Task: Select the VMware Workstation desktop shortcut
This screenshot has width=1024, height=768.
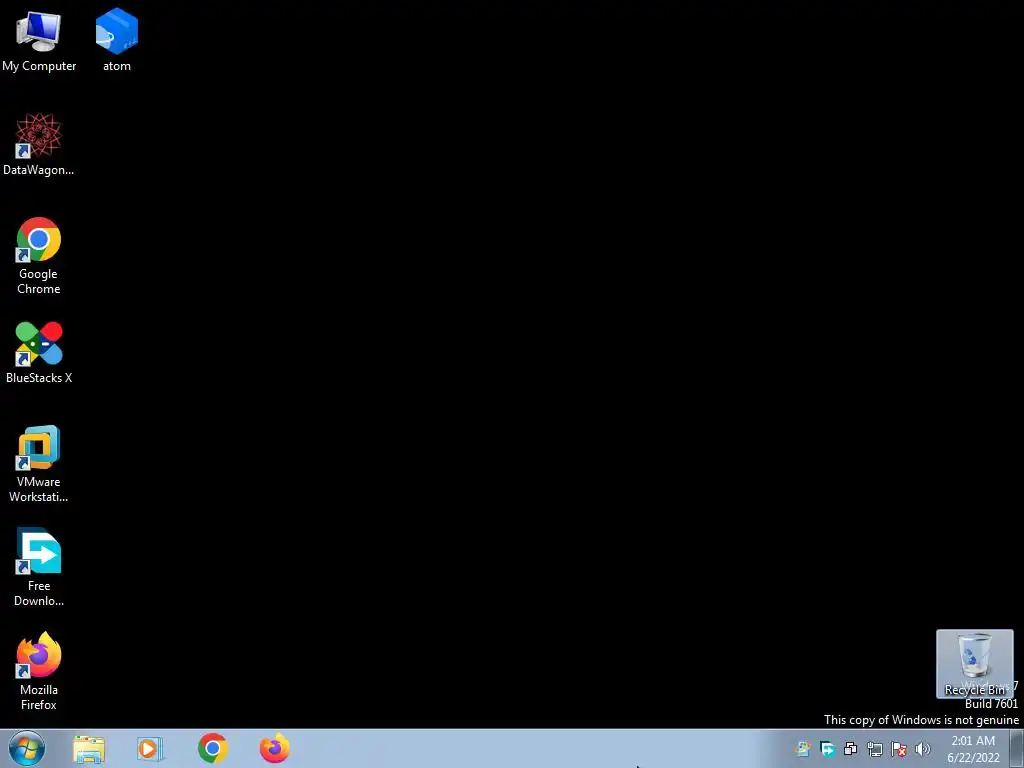Action: tap(39, 464)
